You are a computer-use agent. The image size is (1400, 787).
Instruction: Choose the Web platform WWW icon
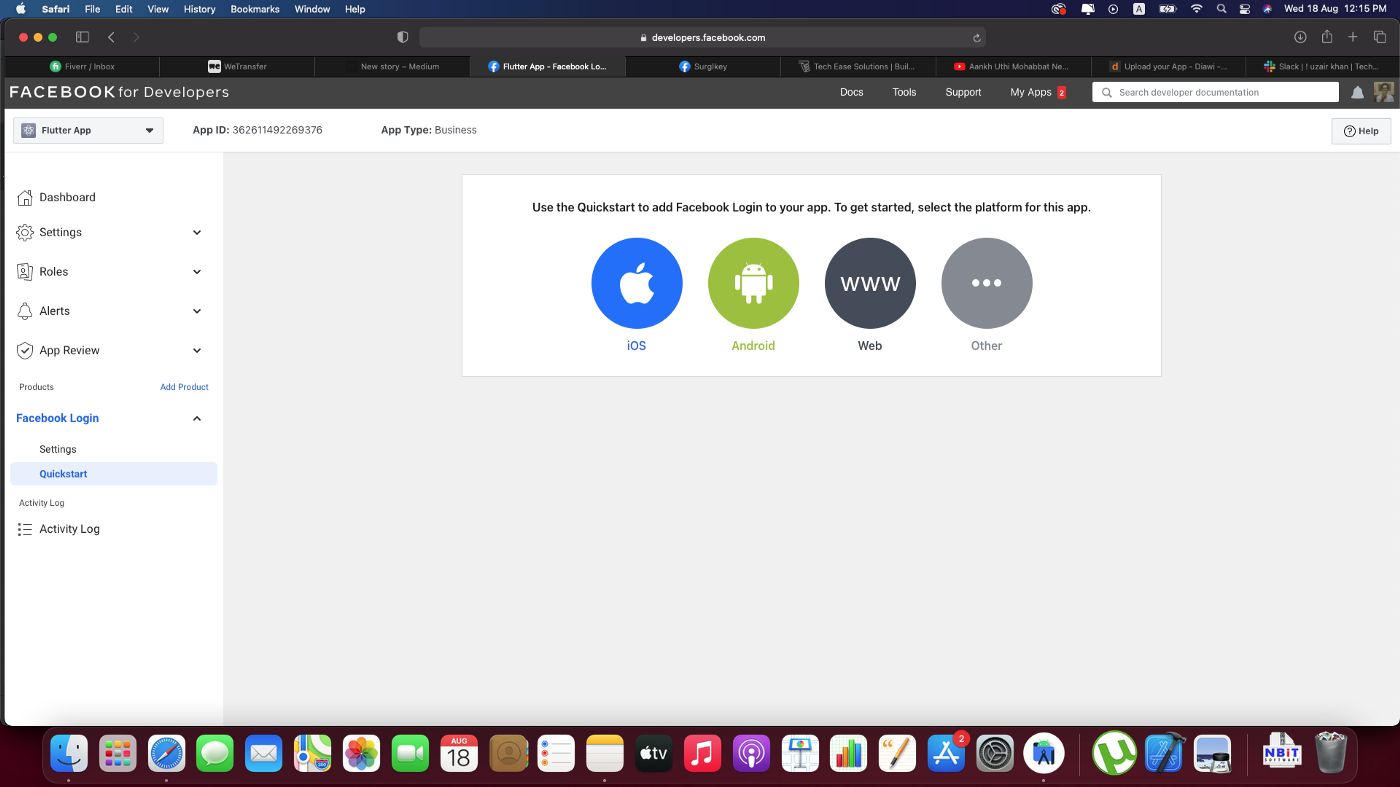tap(870, 283)
